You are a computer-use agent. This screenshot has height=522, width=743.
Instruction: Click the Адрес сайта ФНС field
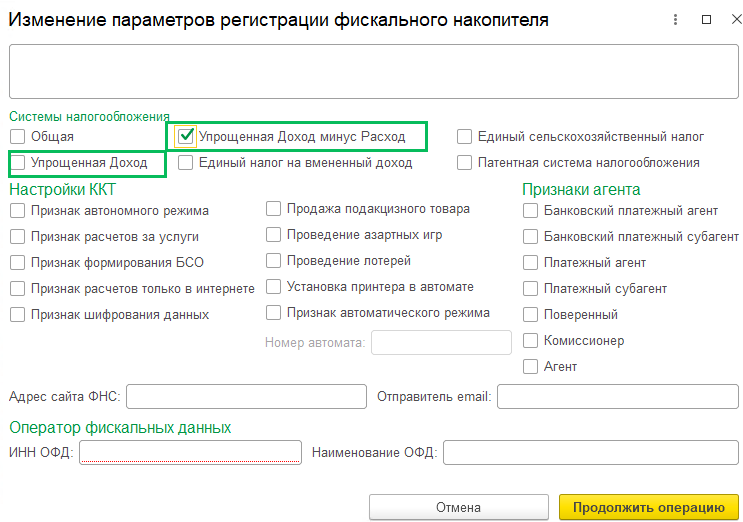245,397
